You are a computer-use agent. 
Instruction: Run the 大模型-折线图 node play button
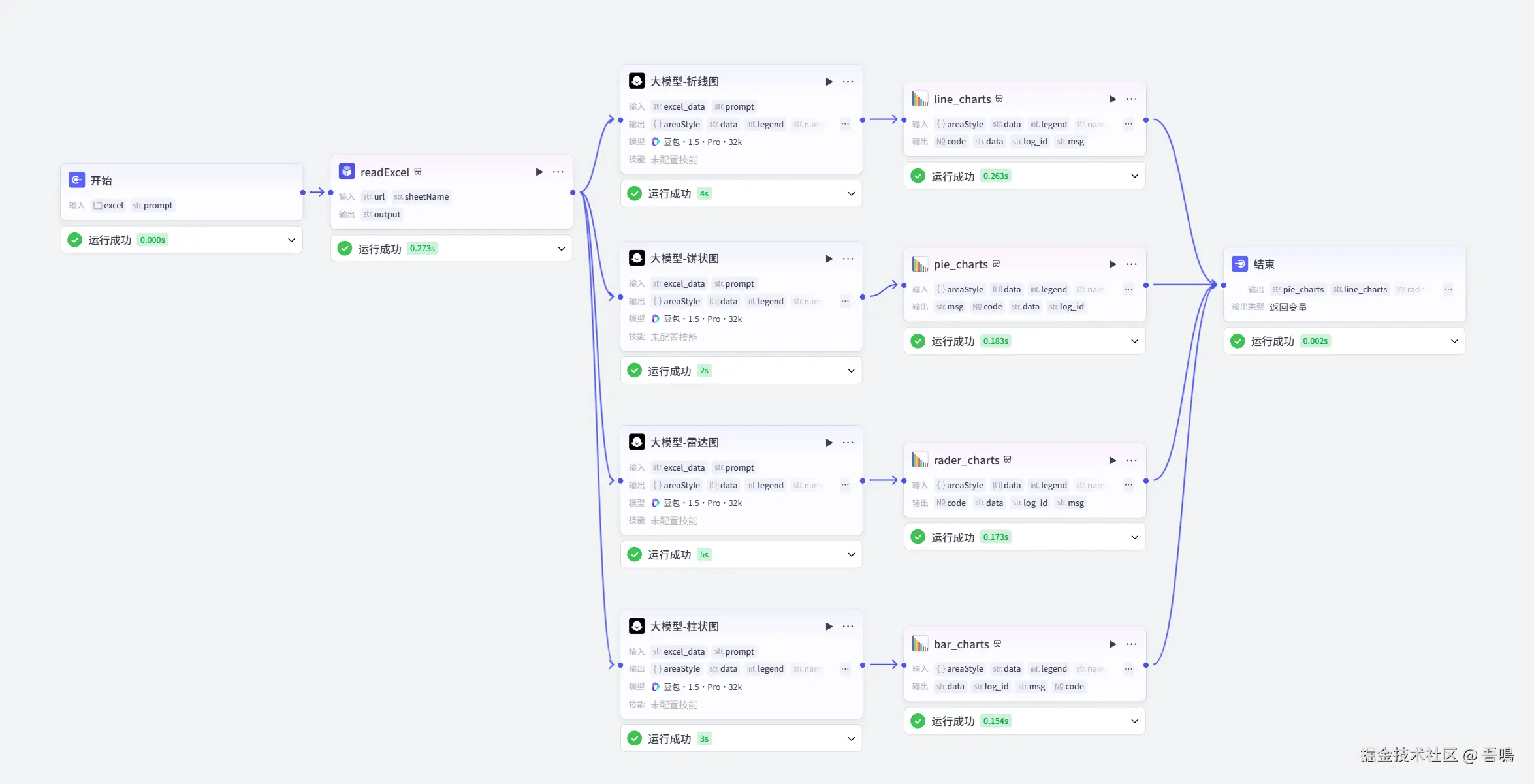[829, 82]
